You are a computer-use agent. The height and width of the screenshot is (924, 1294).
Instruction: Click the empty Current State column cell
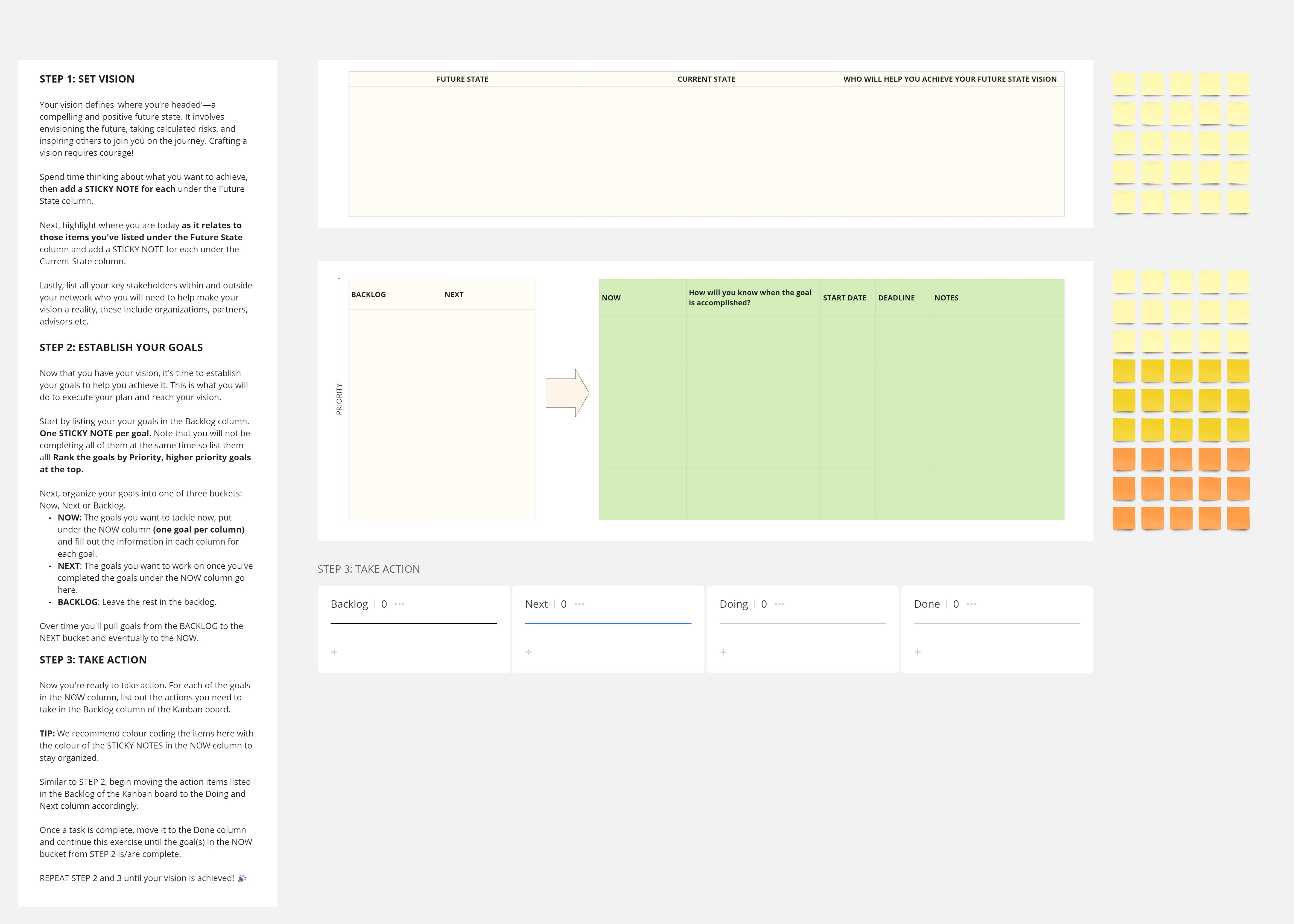[706, 151]
